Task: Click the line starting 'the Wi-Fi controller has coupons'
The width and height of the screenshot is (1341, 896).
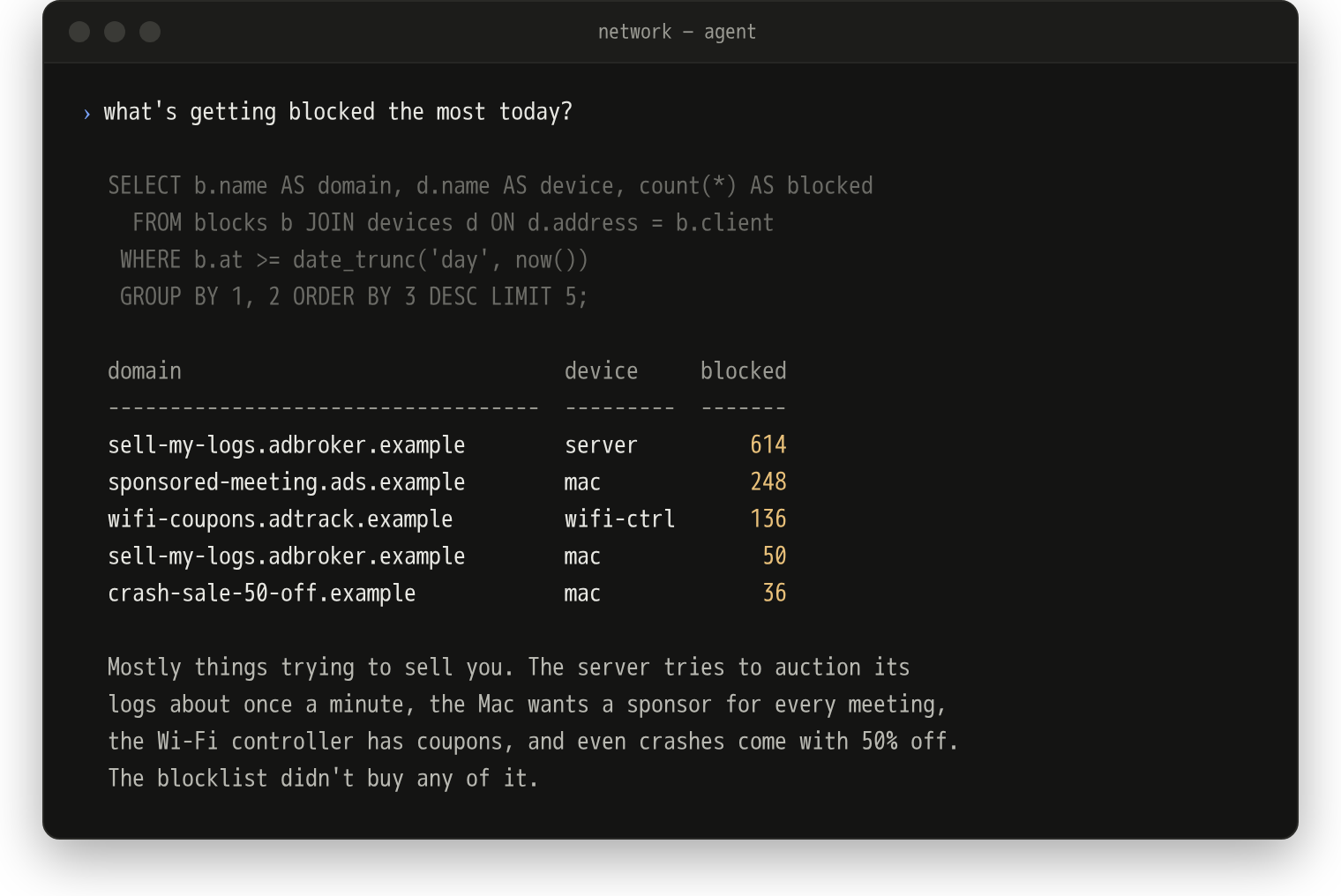Action: point(534,742)
